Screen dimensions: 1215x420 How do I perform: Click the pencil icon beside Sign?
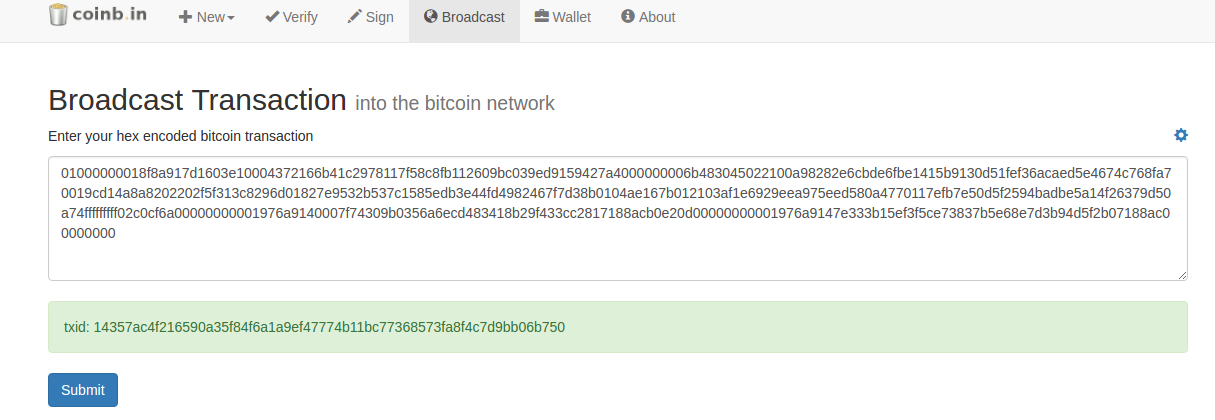pyautogui.click(x=354, y=17)
